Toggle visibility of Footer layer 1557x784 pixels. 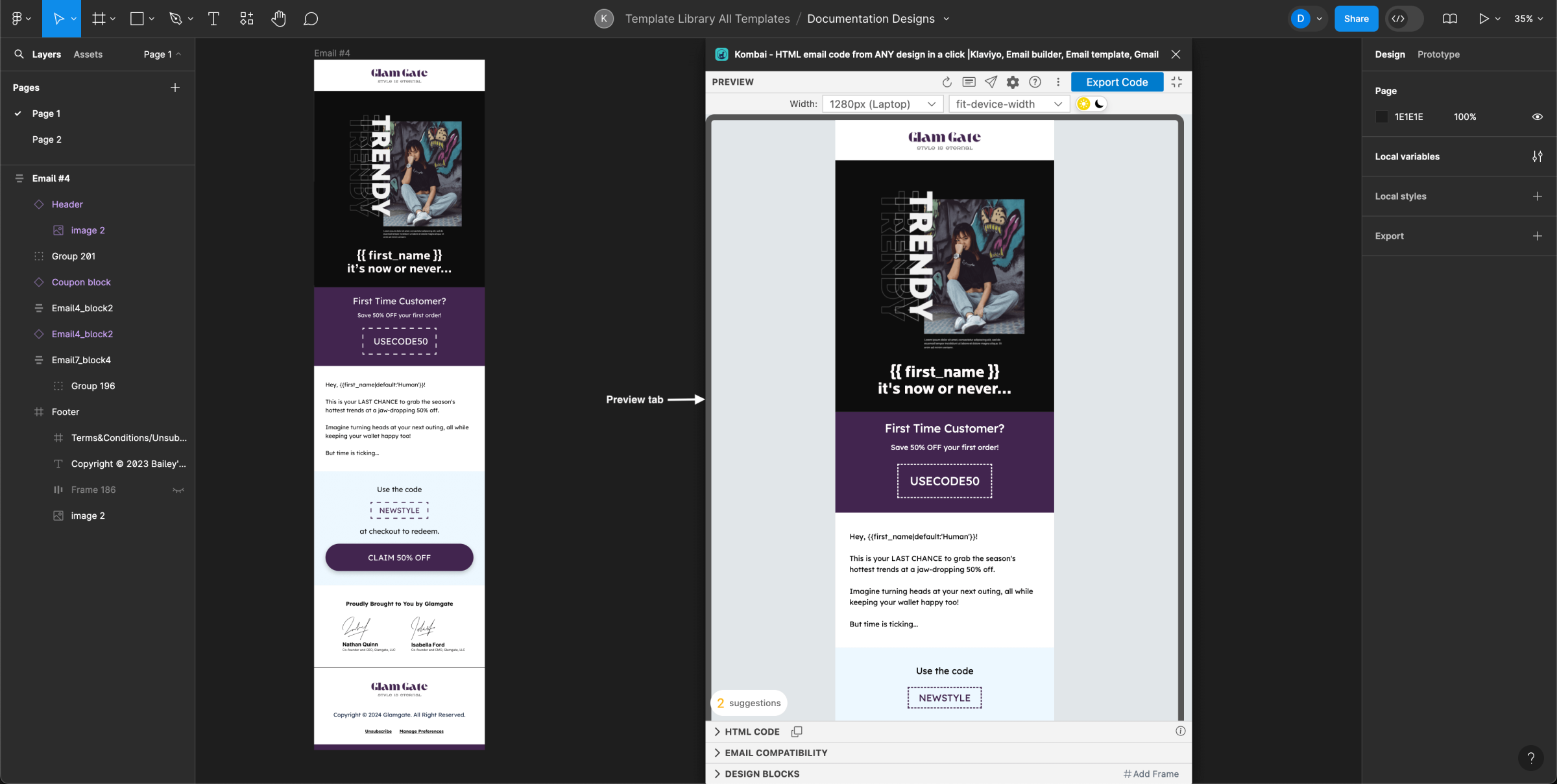[178, 412]
